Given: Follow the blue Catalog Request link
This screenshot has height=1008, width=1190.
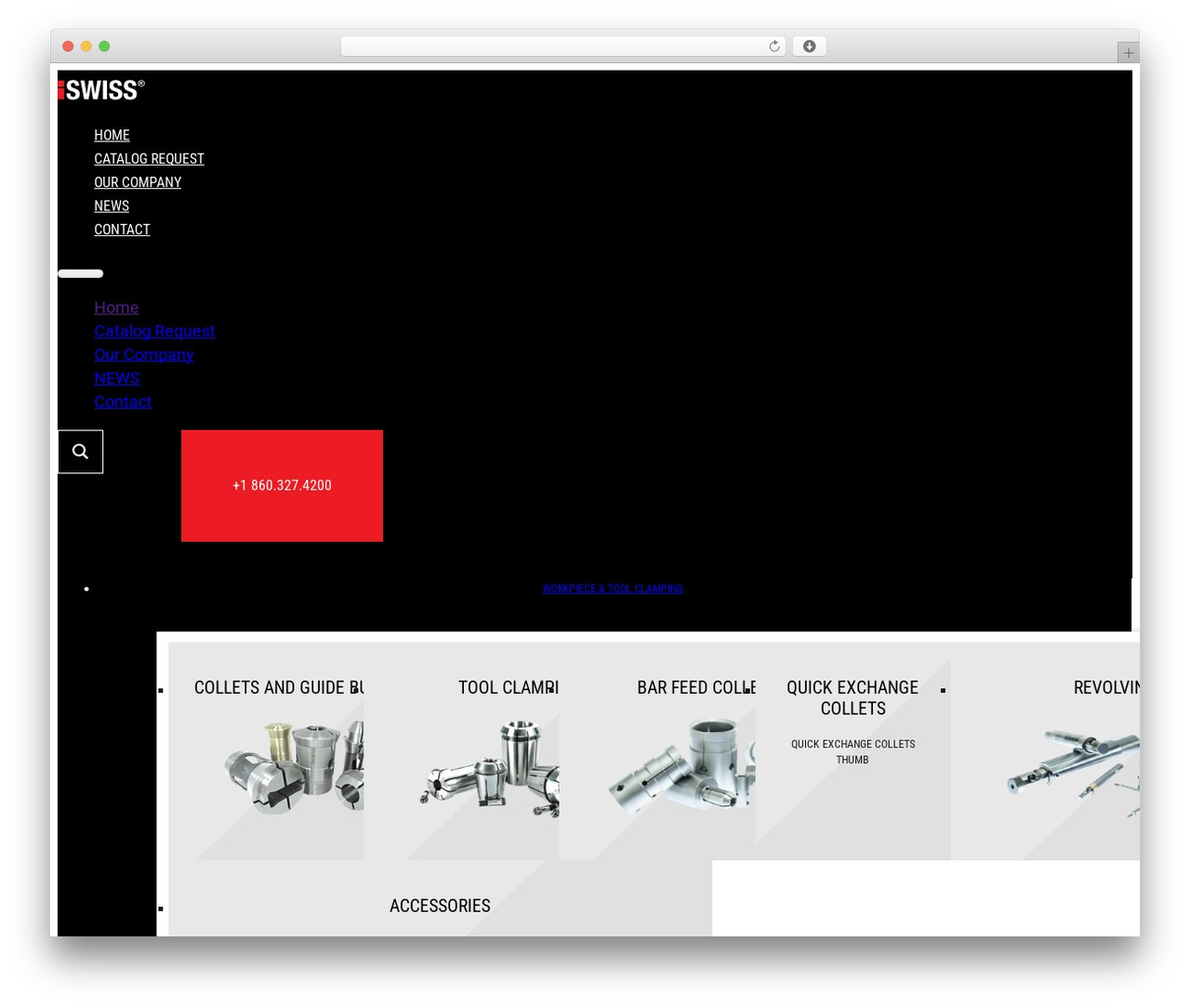Looking at the screenshot, I should (154, 331).
